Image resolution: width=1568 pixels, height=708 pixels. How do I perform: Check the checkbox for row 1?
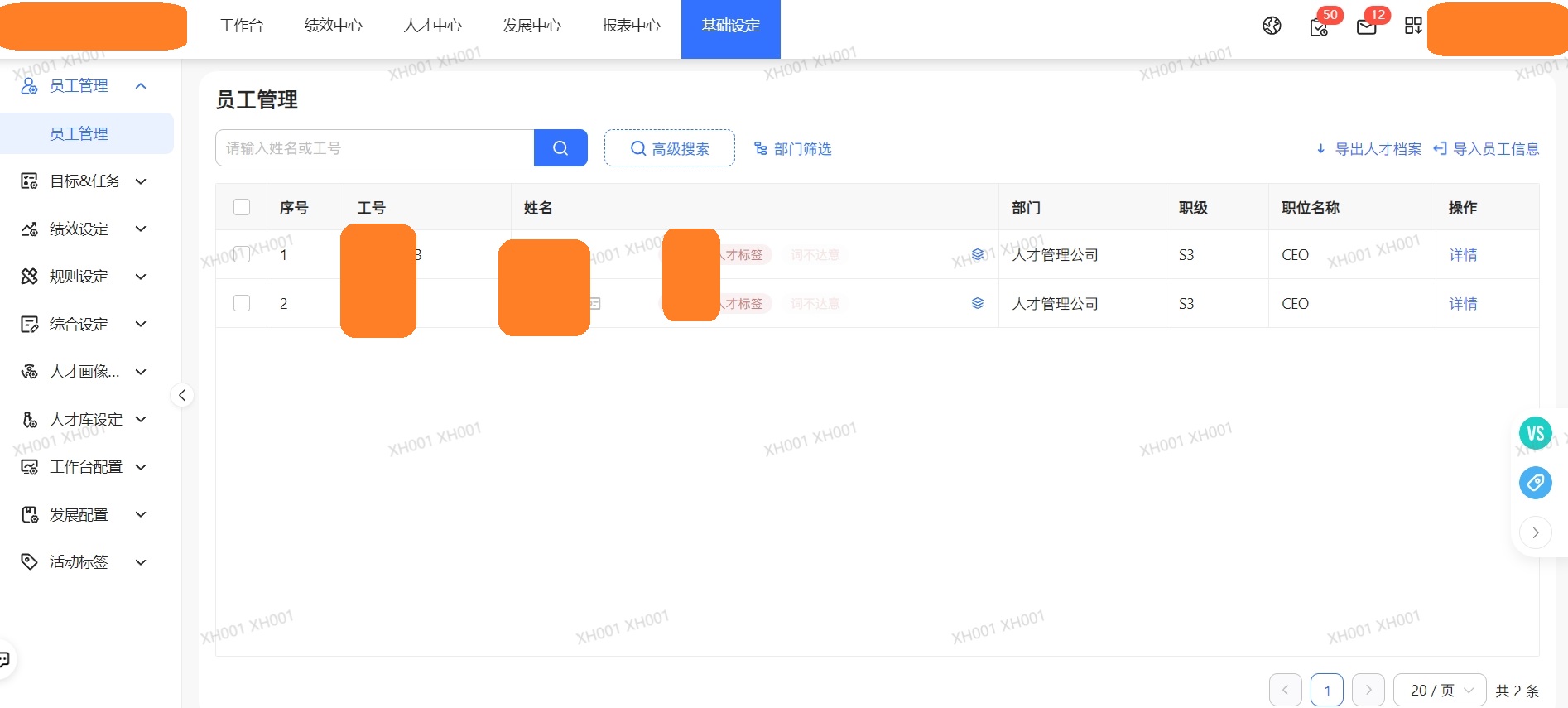click(242, 254)
